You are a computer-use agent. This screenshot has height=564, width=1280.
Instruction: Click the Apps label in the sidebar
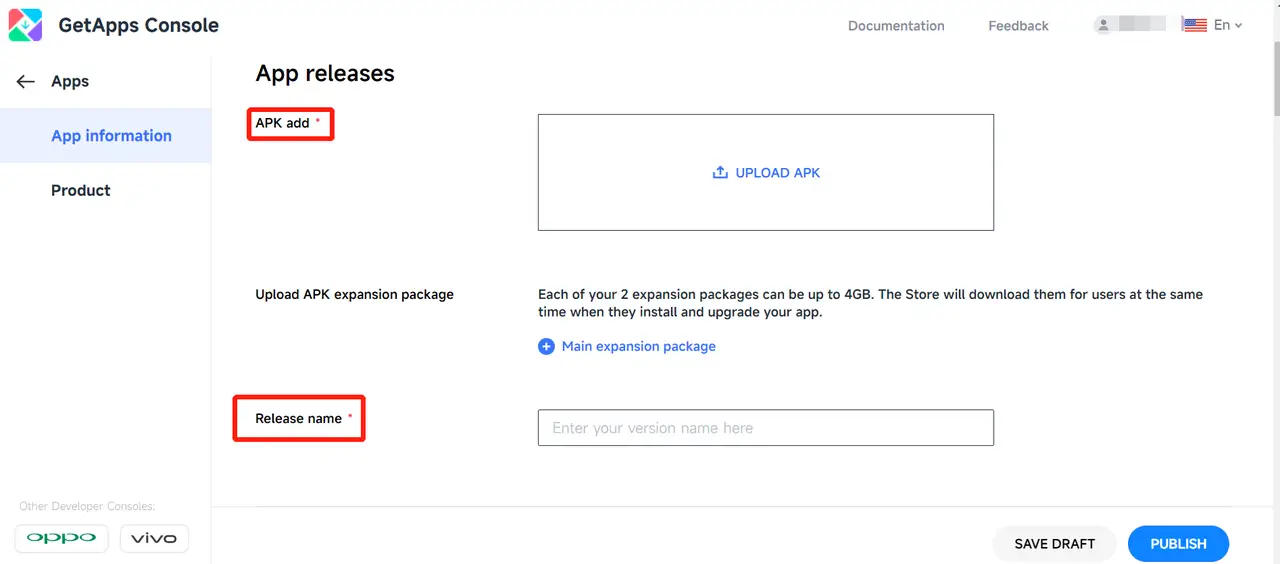pyautogui.click(x=70, y=82)
